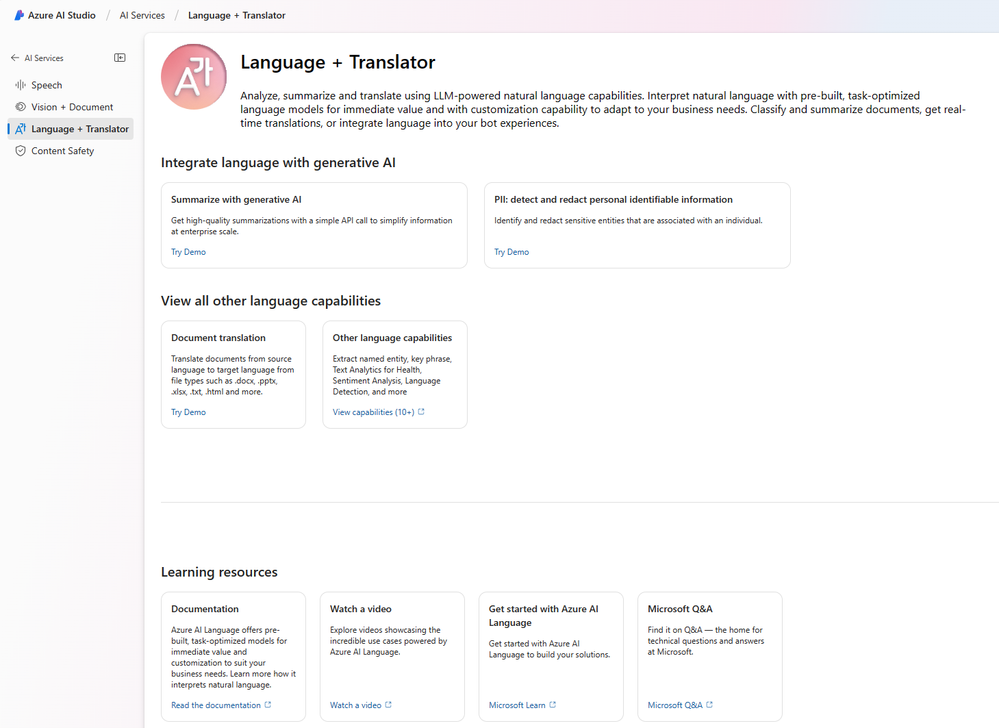Try Demo for Summarize with generative AI

click(189, 252)
